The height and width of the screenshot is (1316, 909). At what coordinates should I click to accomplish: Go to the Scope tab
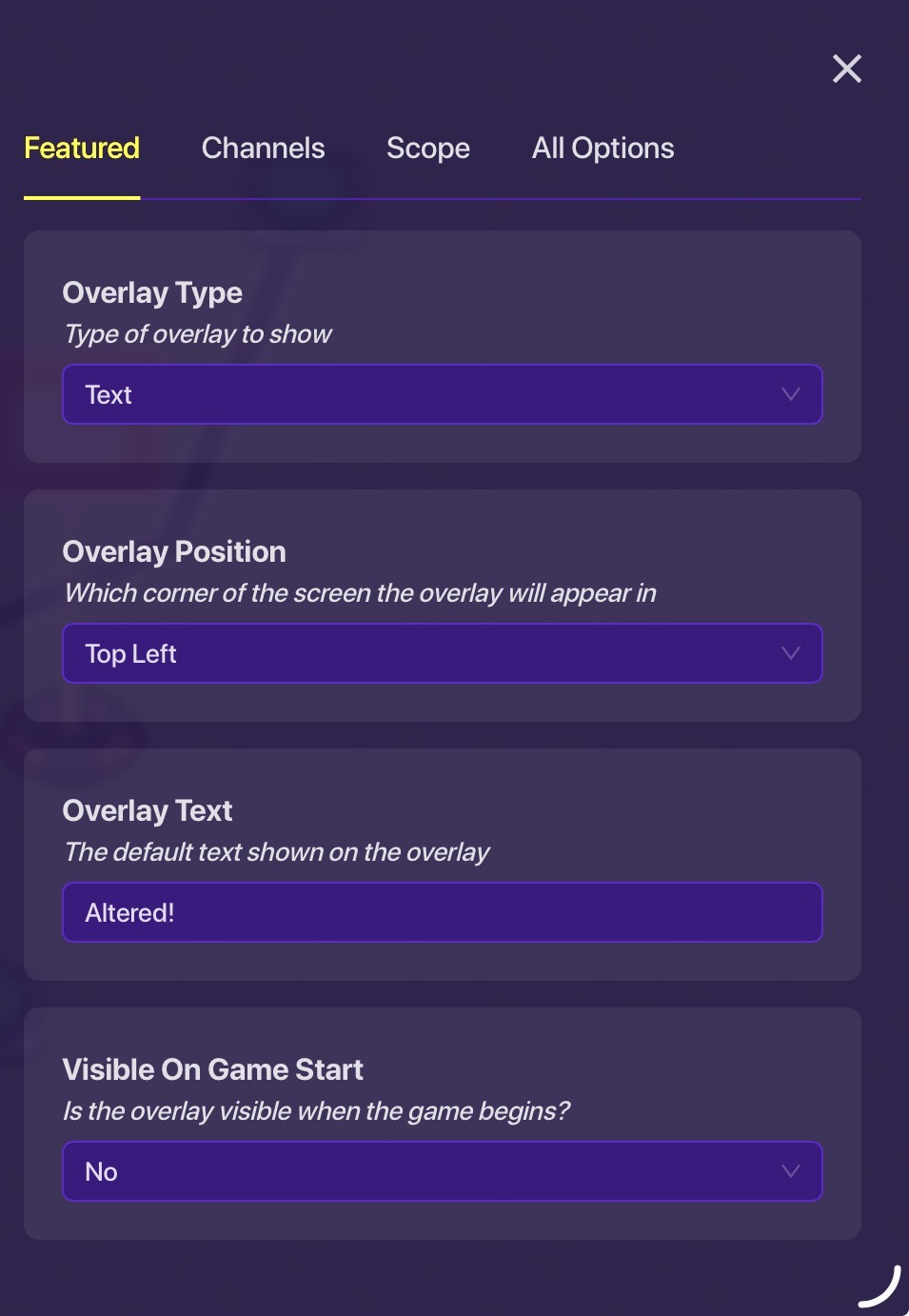click(427, 149)
